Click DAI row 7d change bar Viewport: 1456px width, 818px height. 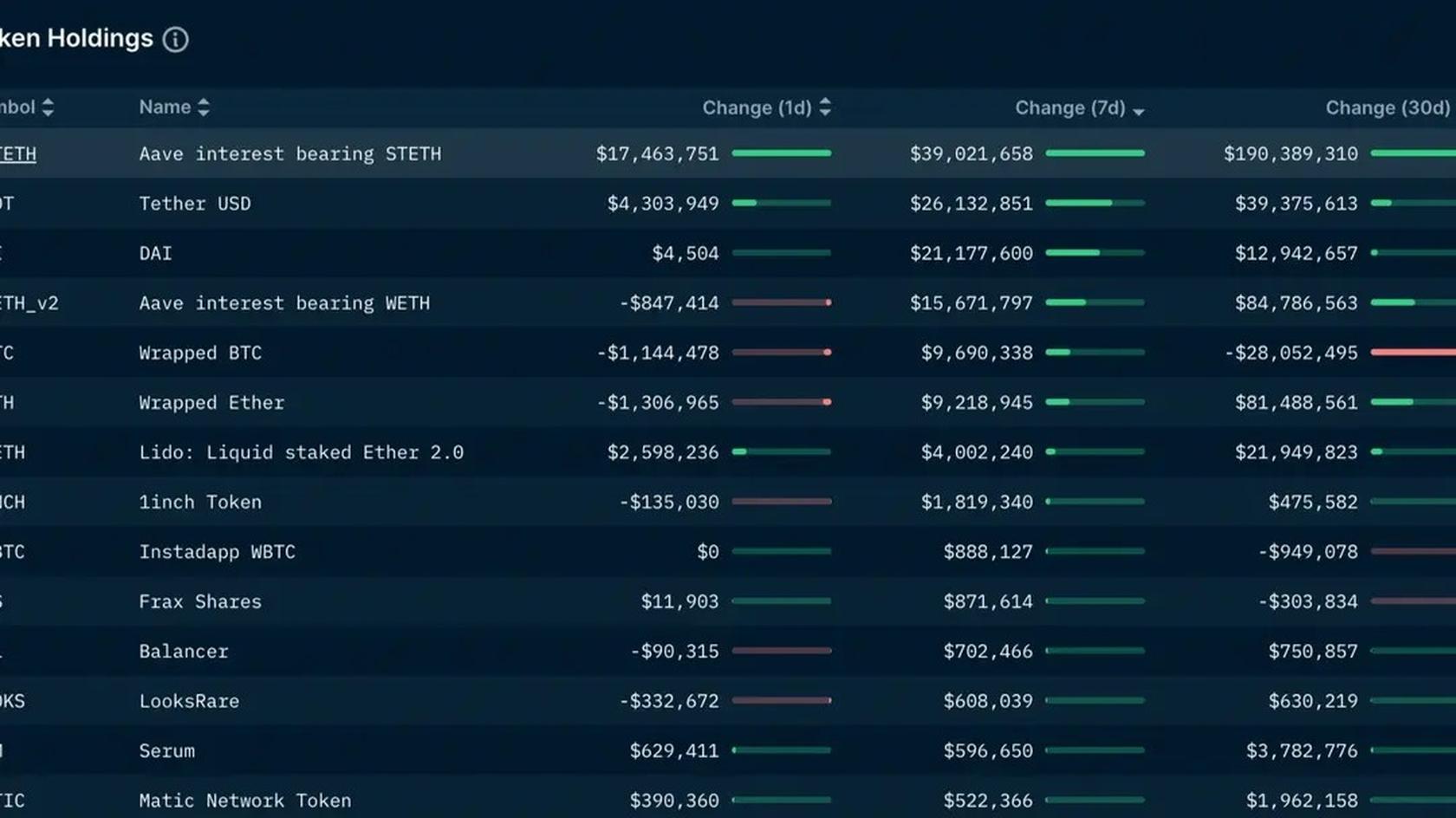click(1095, 253)
